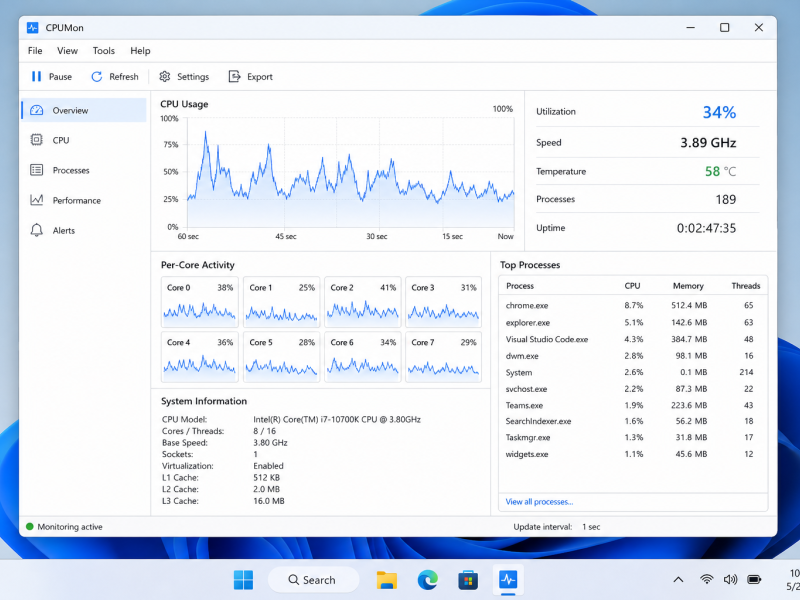Viewport: 800px width, 600px height.
Task: Sort by the Threads column header
Action: click(x=745, y=286)
